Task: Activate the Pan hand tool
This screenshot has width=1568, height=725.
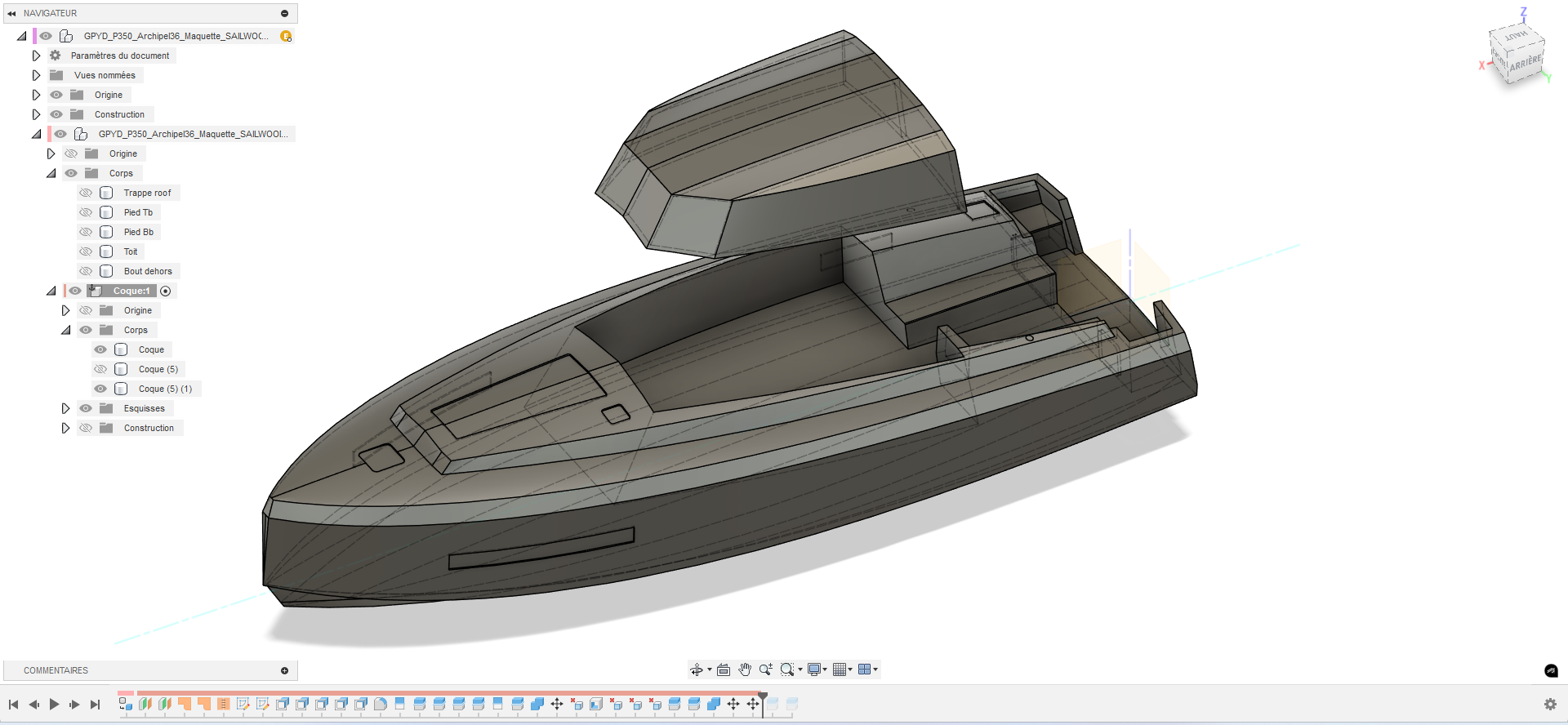Action: coord(745,669)
